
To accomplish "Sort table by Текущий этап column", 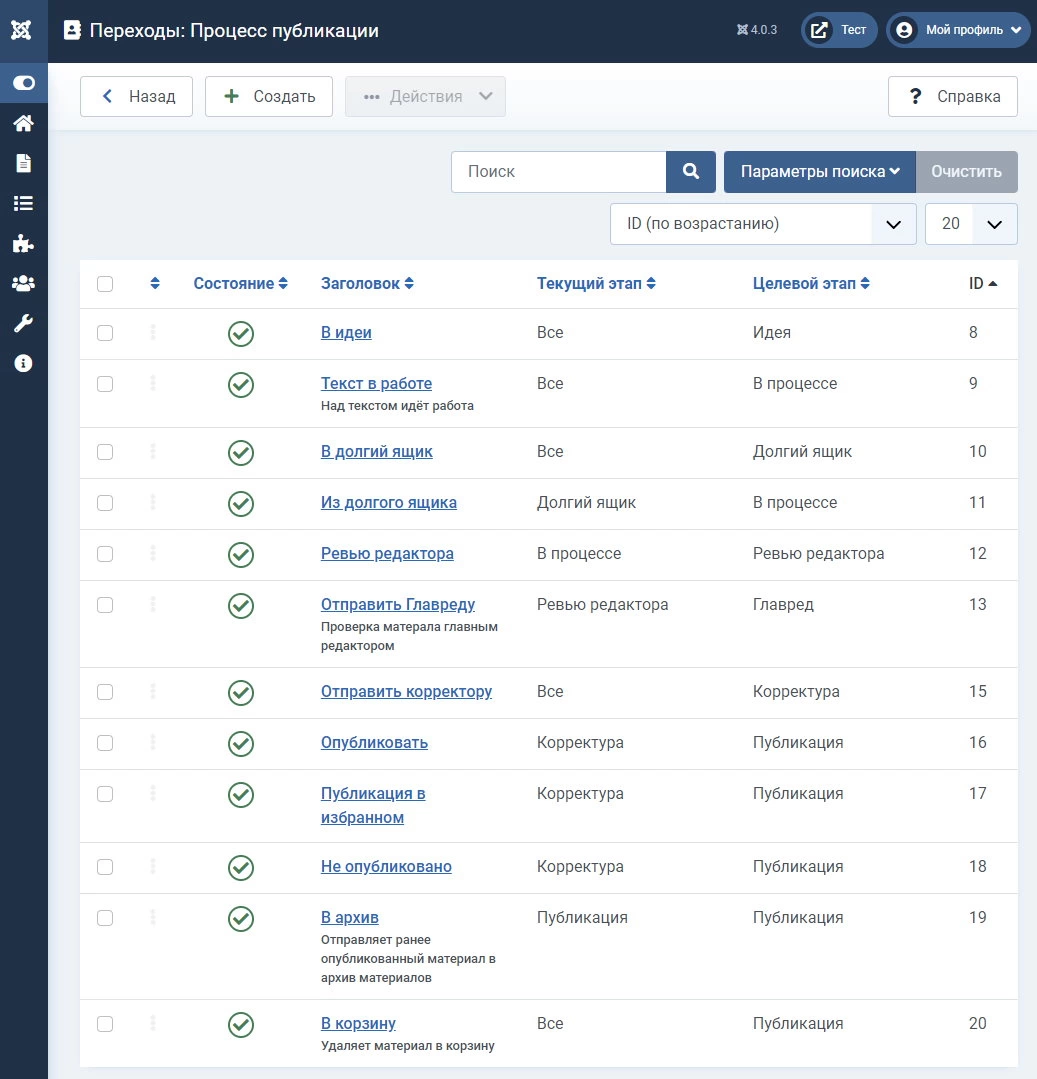I will pos(596,284).
